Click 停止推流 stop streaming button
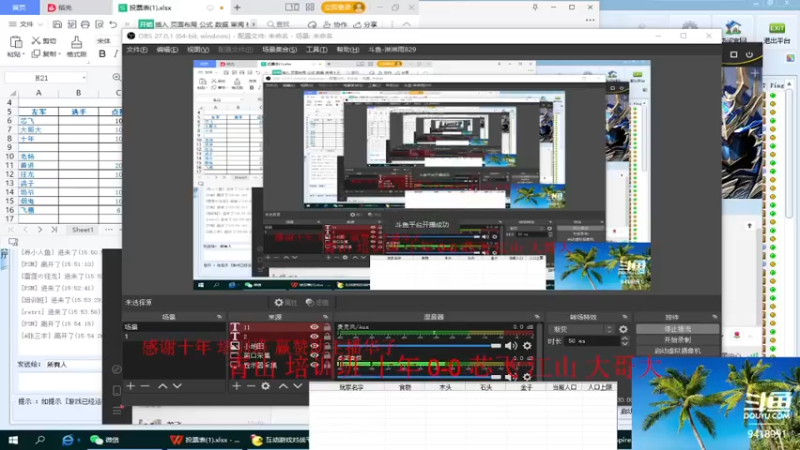This screenshot has width=800, height=450. (678, 329)
